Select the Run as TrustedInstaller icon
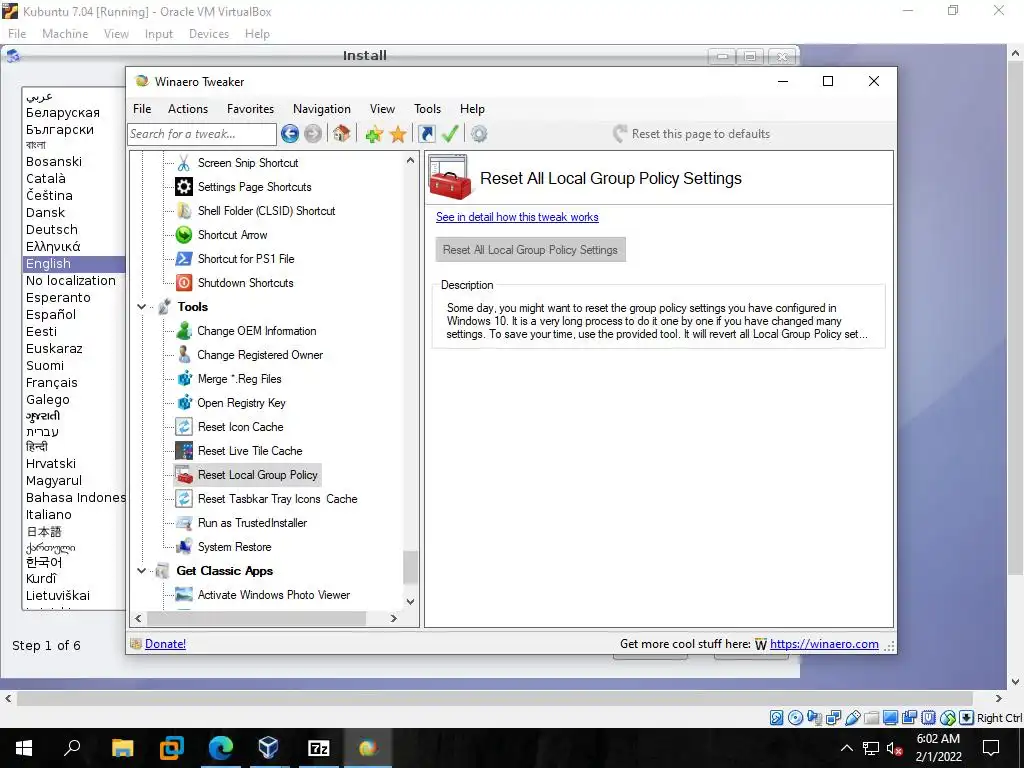This screenshot has height=768, width=1024. coord(184,523)
